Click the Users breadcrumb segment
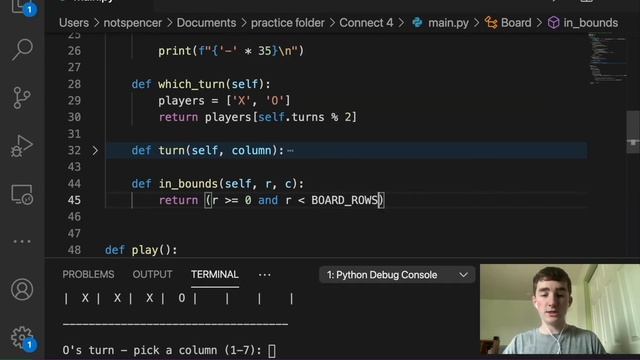640x360 pixels. [74, 23]
